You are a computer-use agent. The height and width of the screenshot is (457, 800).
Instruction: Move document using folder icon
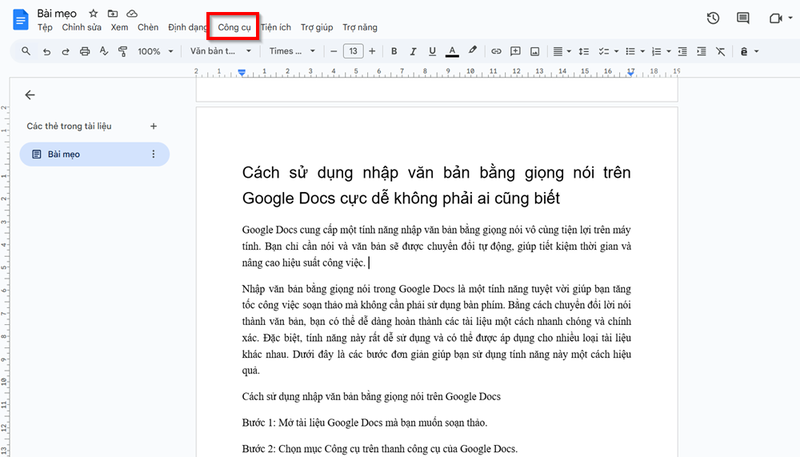(113, 14)
